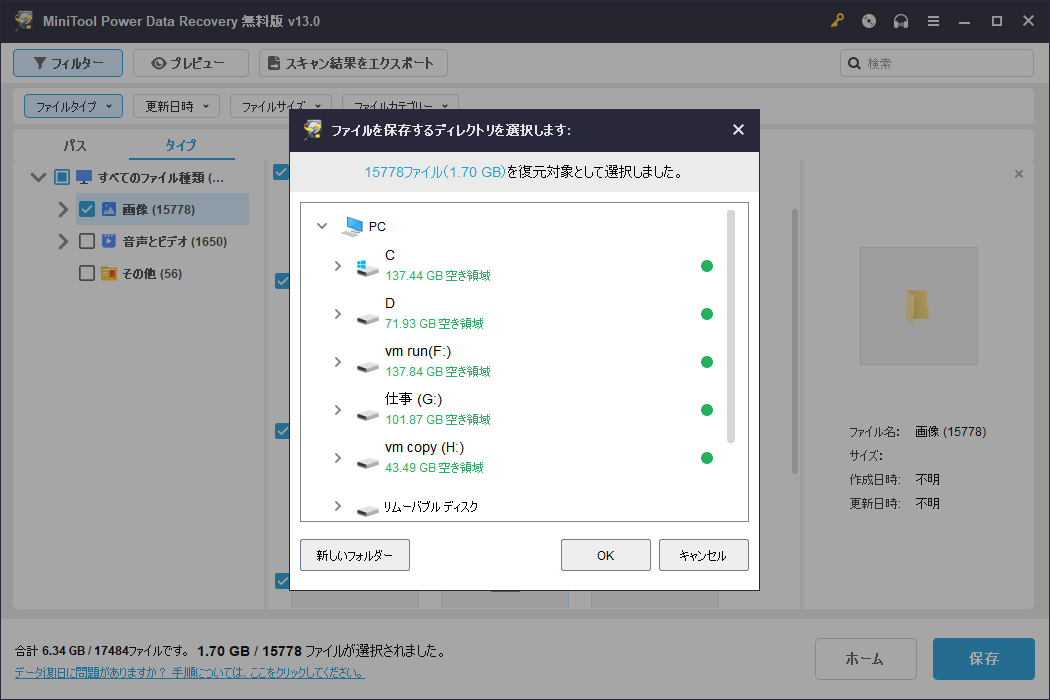Check the その他 (56) checkbox
The height and width of the screenshot is (700, 1050).
pos(86,273)
